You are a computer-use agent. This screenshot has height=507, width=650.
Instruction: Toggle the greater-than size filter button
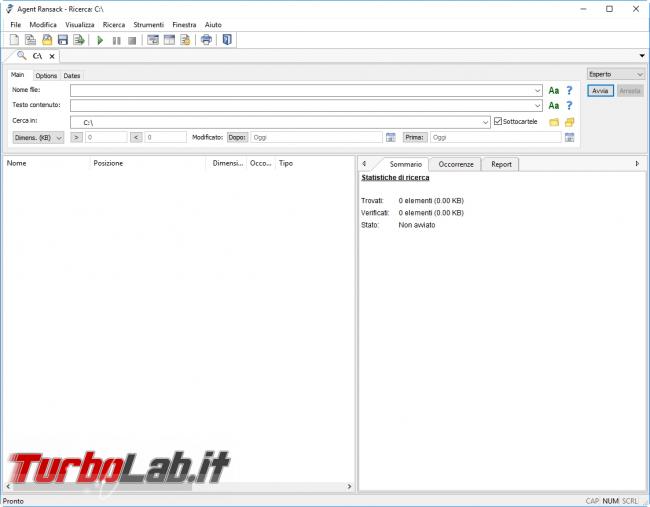point(76,137)
